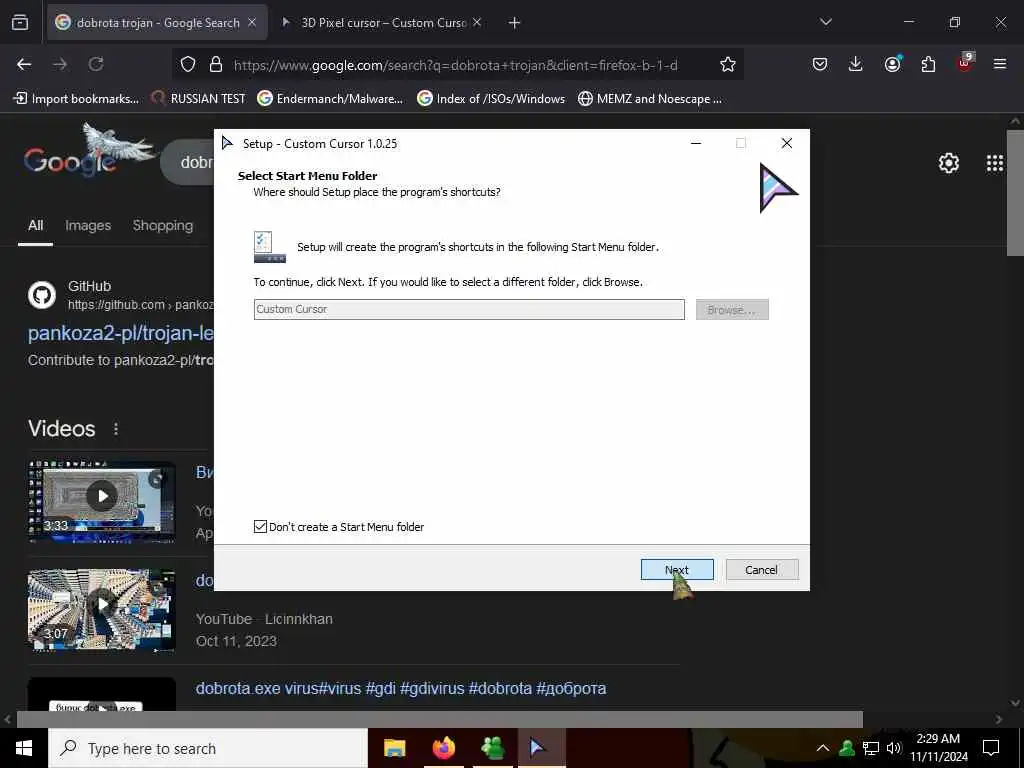Open the network tray icon
The width and height of the screenshot is (1024, 768).
[871, 748]
